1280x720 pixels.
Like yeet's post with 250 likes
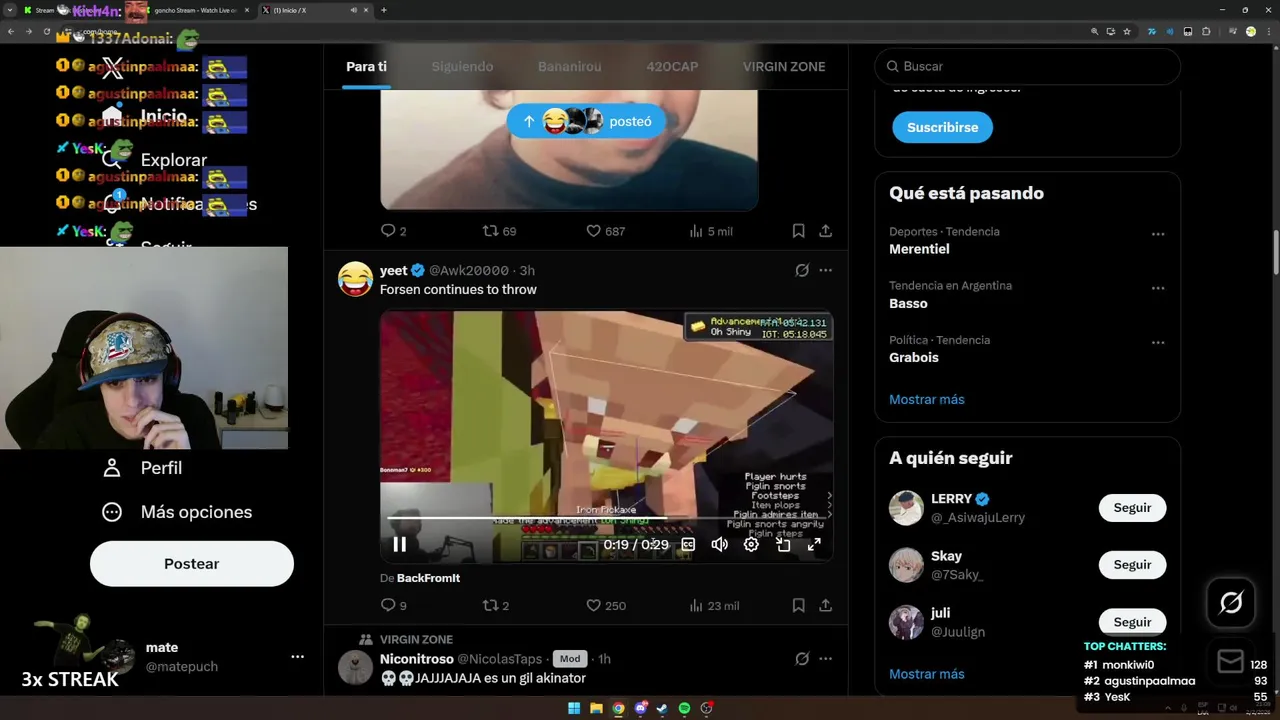pyautogui.click(x=605, y=605)
